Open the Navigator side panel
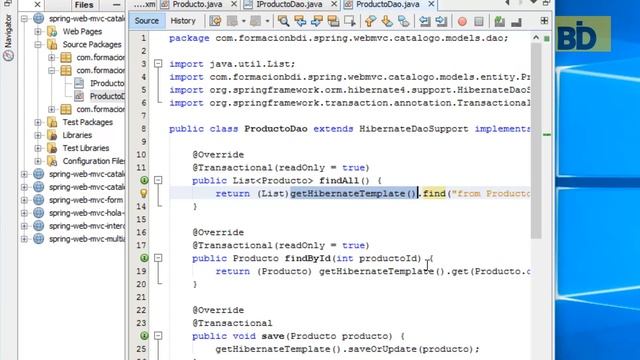Viewport: 640px width, 360px height. pos(8,38)
